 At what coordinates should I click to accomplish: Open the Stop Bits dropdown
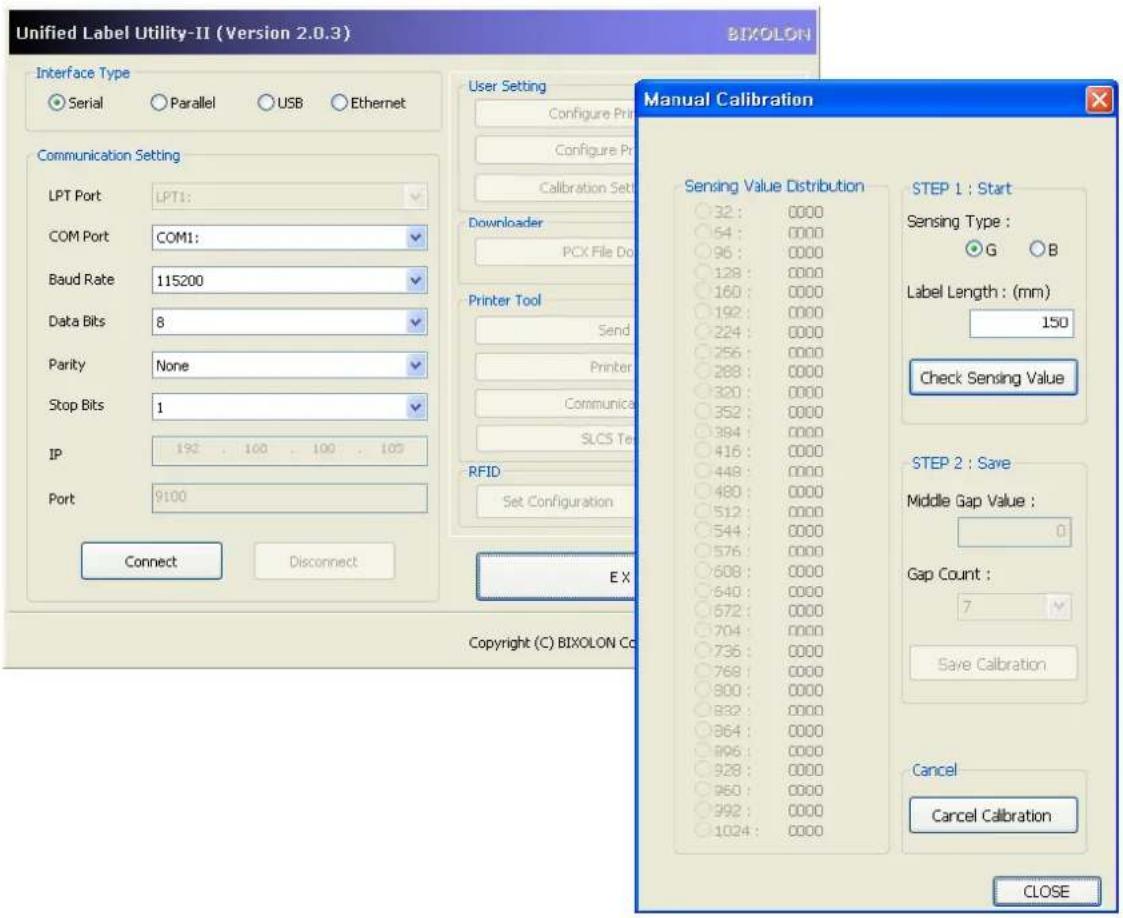(415, 407)
